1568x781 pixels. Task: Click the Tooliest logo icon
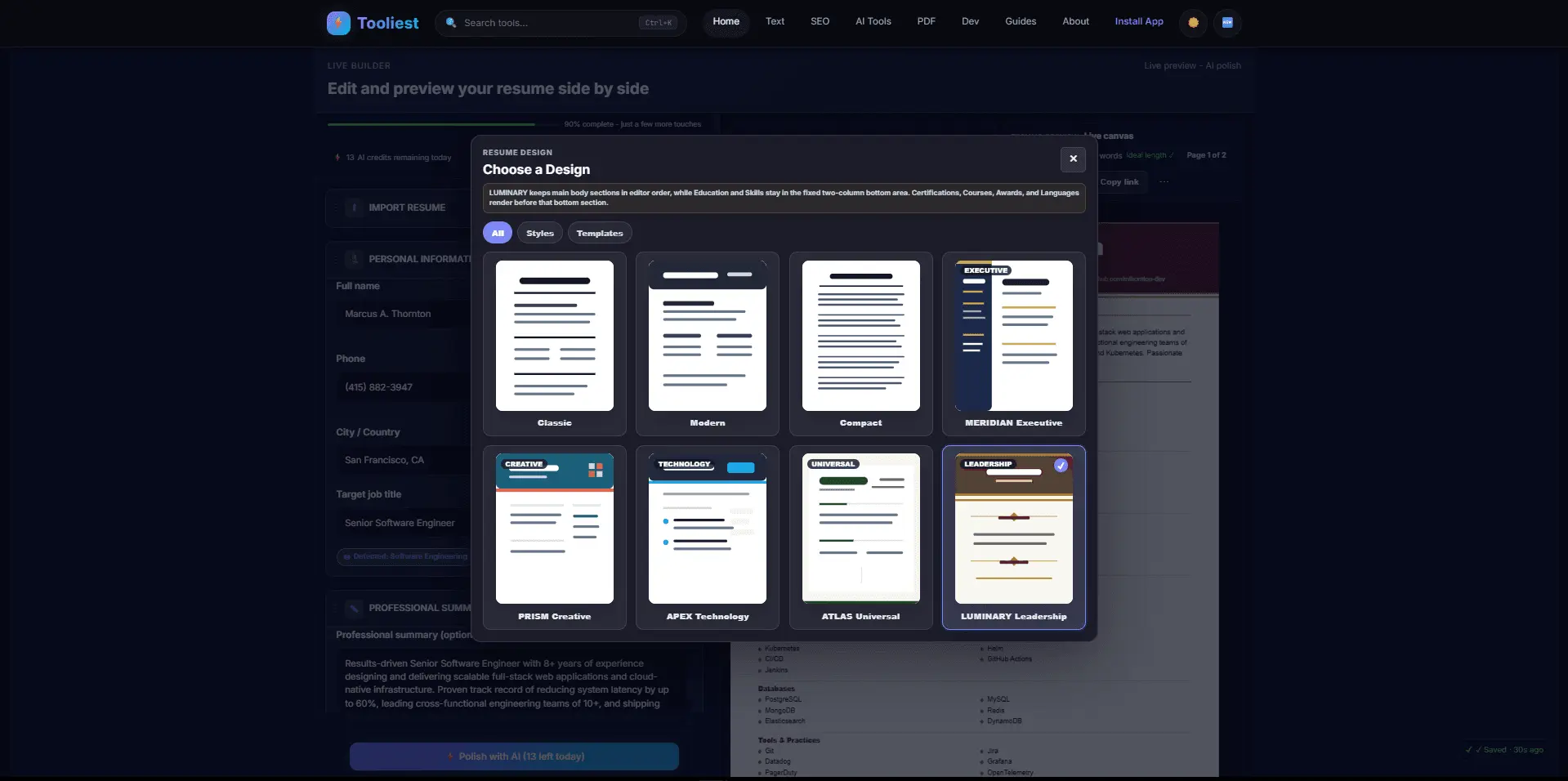pos(338,23)
